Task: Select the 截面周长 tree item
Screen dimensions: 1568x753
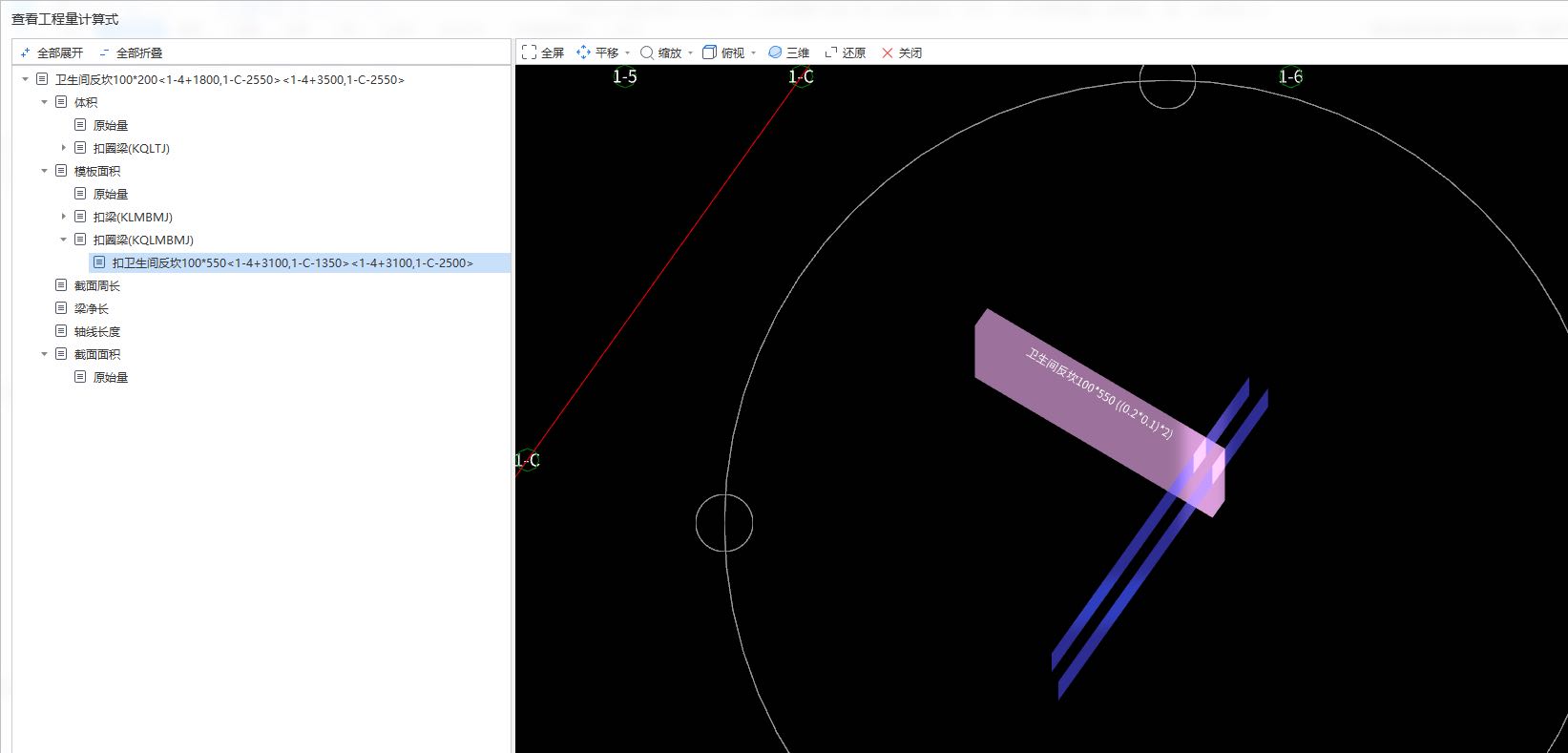Action: [97, 285]
